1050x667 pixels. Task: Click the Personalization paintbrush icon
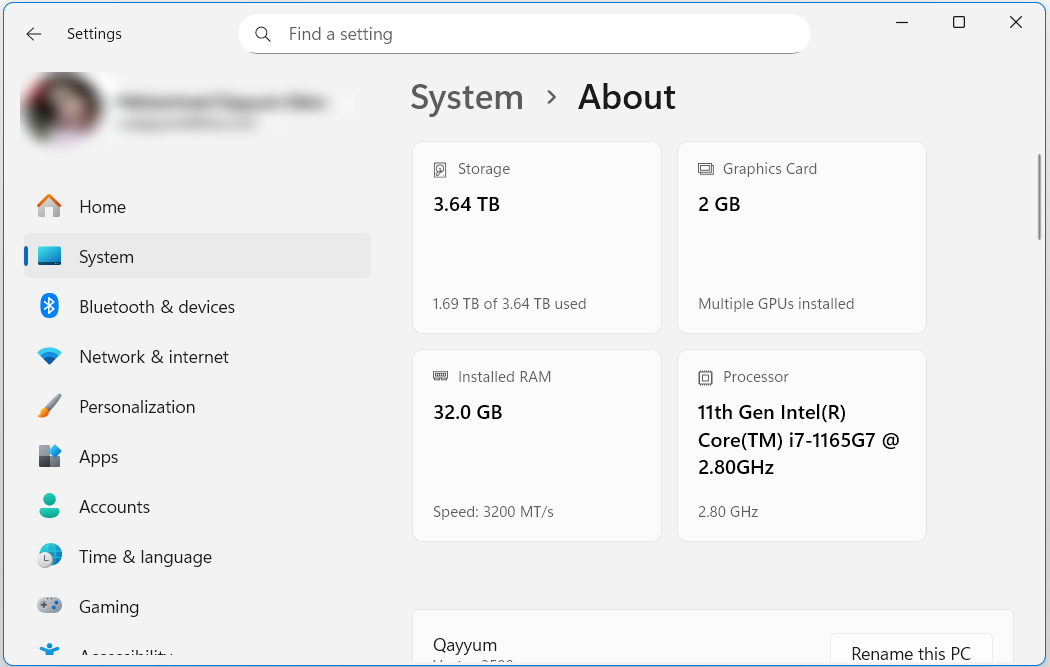pyautogui.click(x=50, y=406)
